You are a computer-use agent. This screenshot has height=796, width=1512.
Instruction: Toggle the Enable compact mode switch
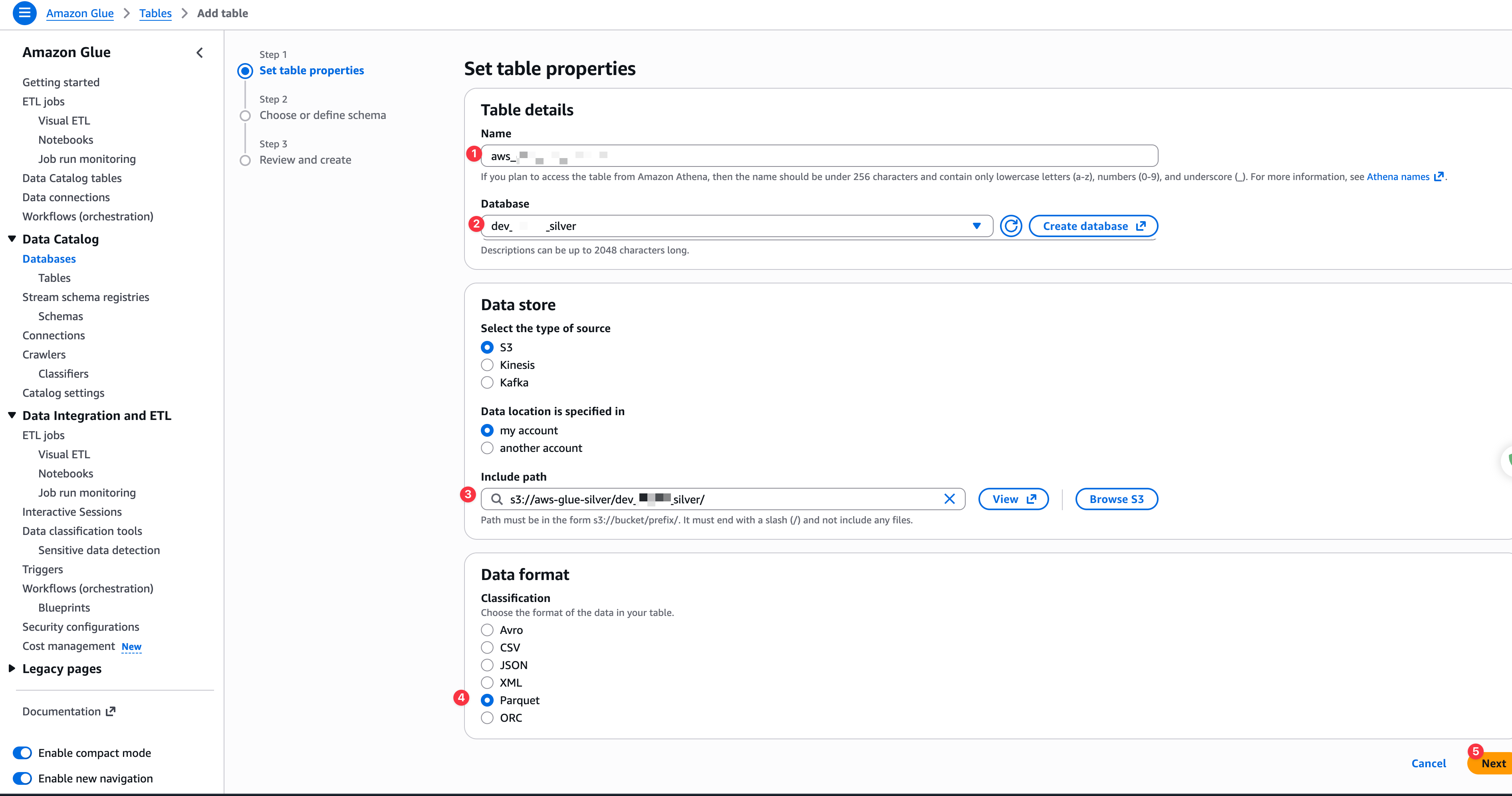pos(23,753)
